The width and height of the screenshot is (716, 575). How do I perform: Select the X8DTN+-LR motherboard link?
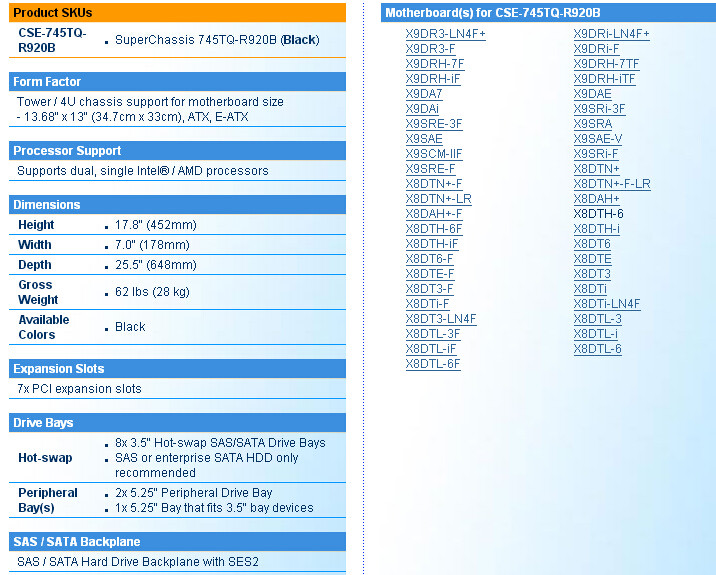[x=438, y=200]
